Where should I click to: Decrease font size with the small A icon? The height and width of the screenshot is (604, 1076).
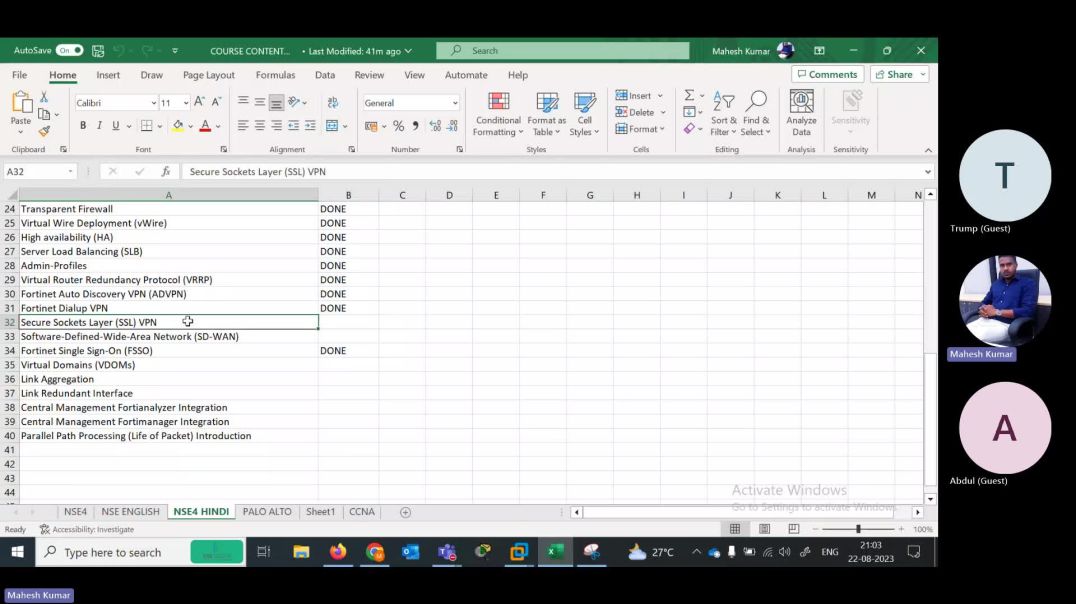point(216,102)
